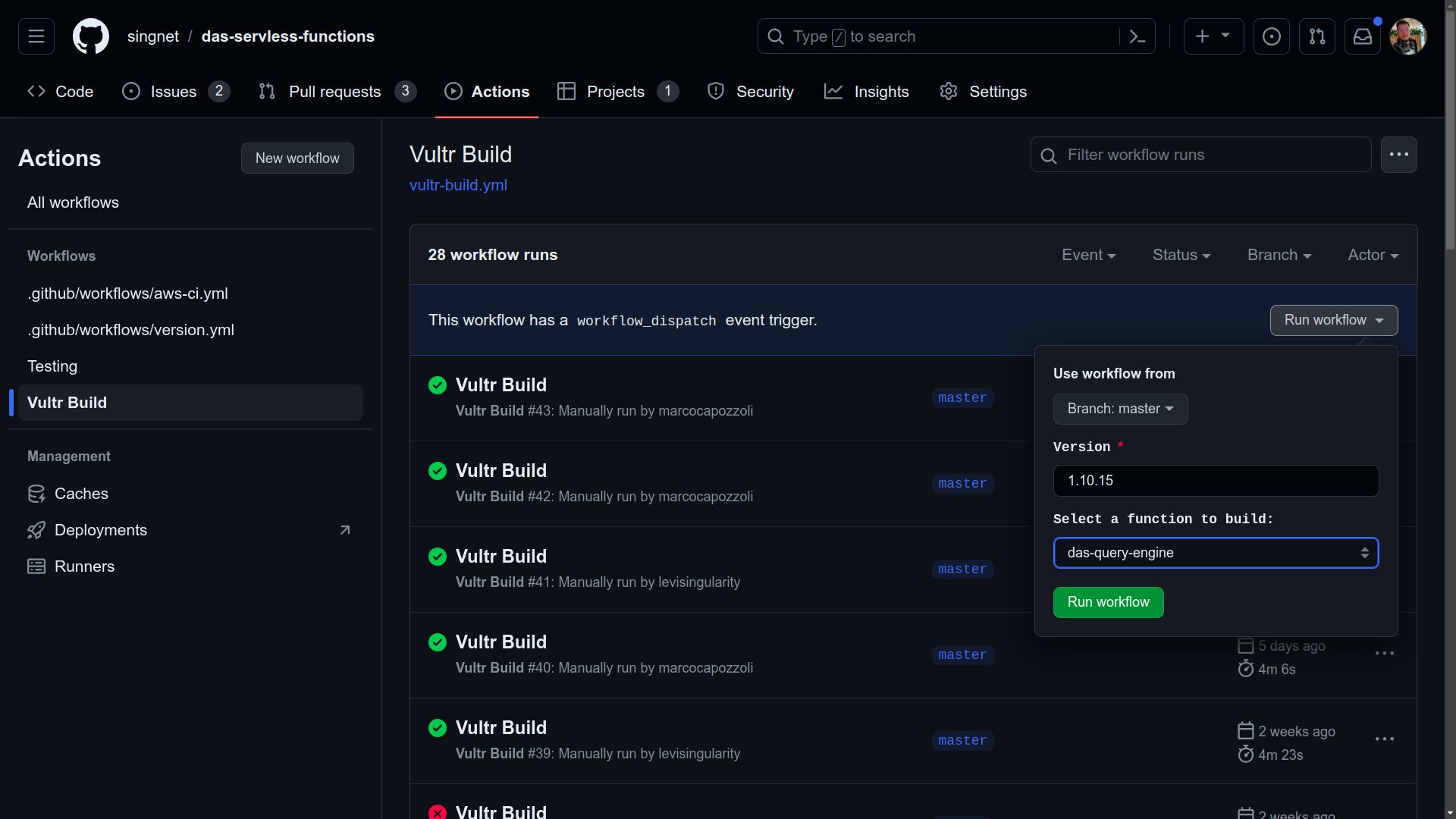Open the vultr-build.yml file link

458,185
